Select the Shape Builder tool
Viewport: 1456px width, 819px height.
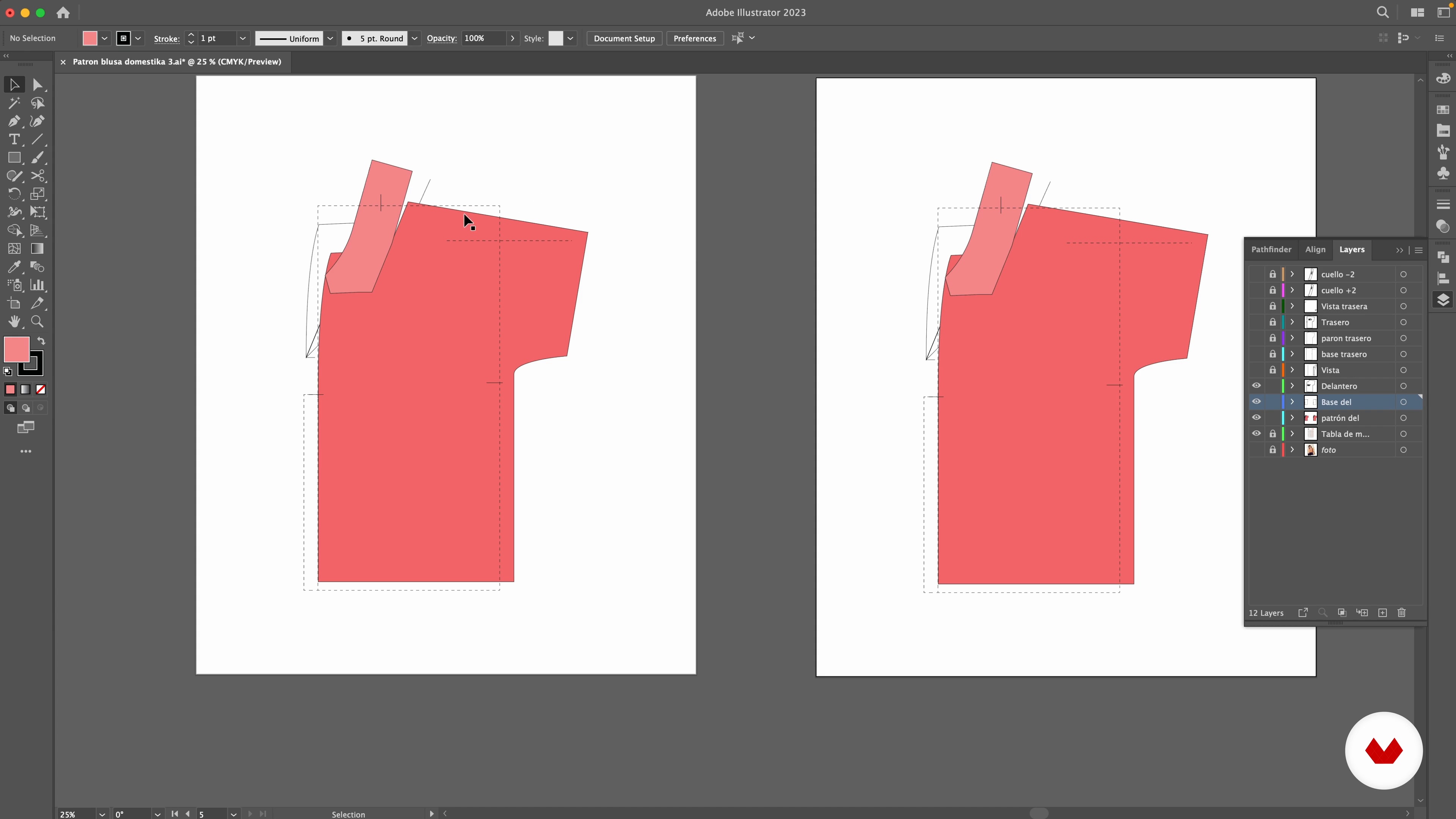(14, 230)
